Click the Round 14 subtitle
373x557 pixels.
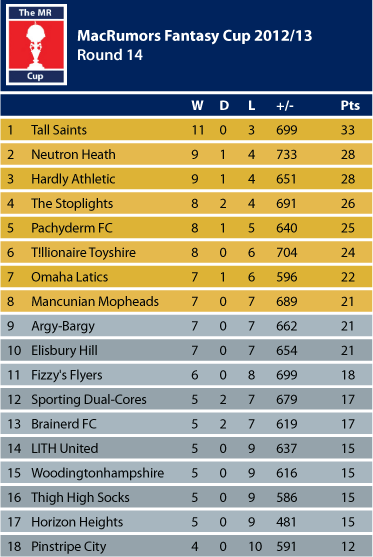coord(110,55)
